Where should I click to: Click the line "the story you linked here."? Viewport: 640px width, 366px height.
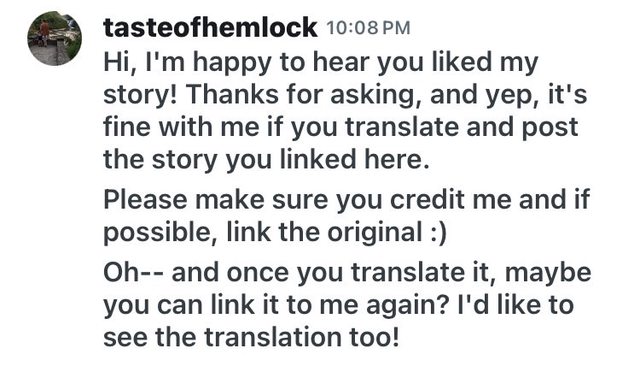(x=267, y=159)
